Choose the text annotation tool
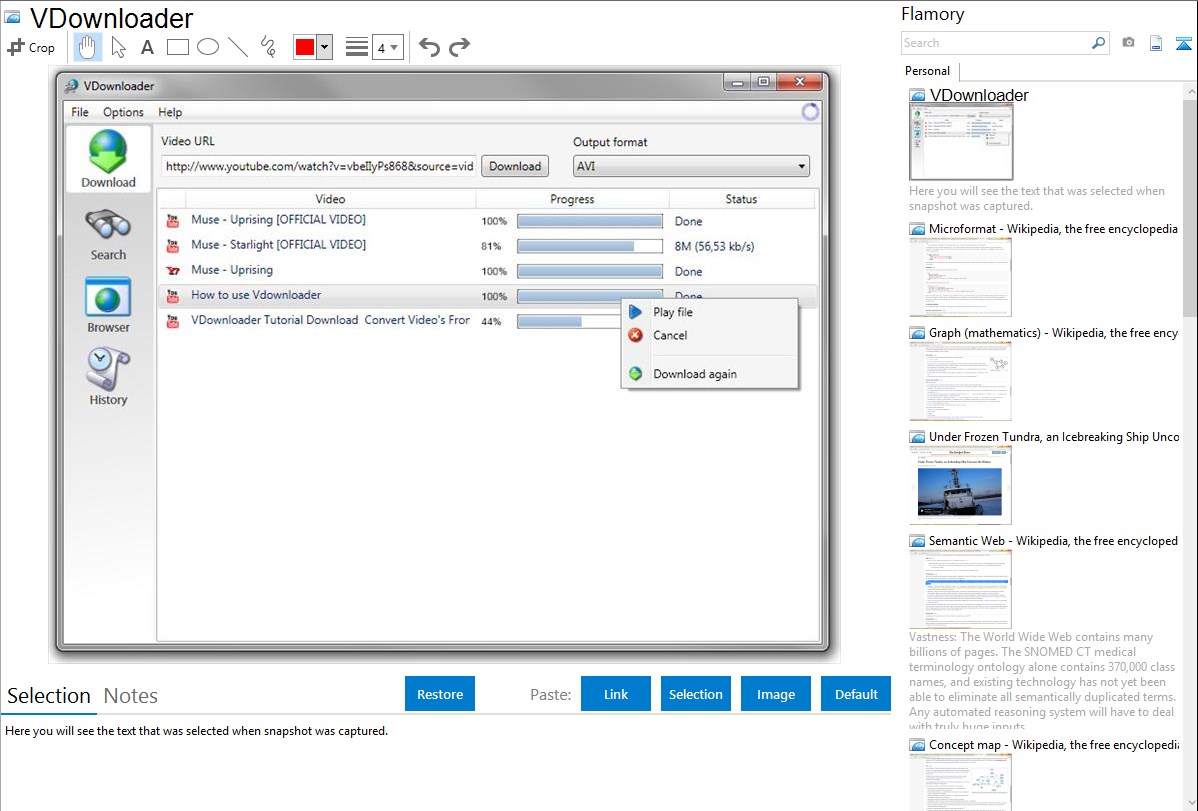The image size is (1198, 811). pyautogui.click(x=147, y=47)
